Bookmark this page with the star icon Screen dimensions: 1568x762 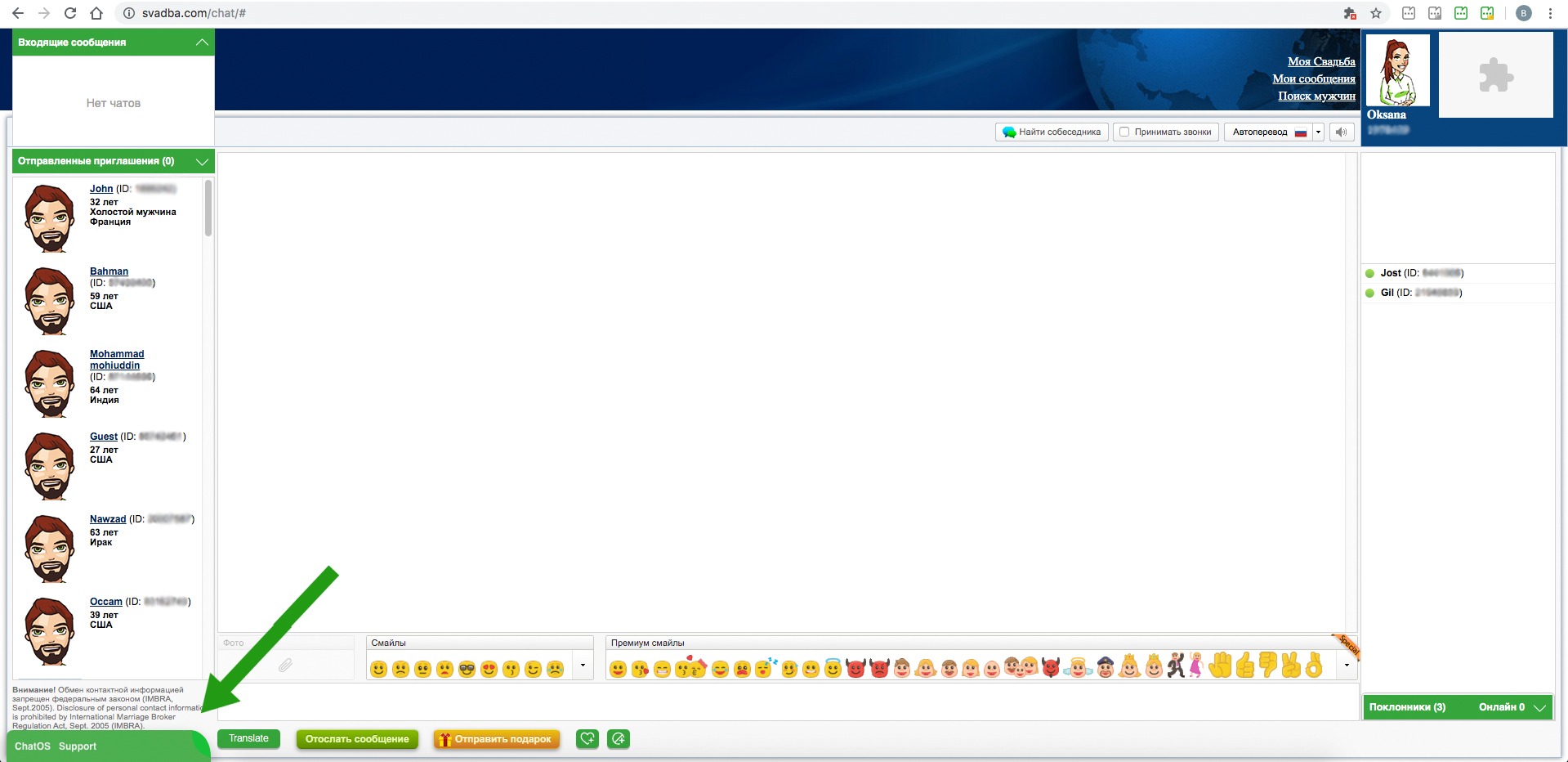1376,13
